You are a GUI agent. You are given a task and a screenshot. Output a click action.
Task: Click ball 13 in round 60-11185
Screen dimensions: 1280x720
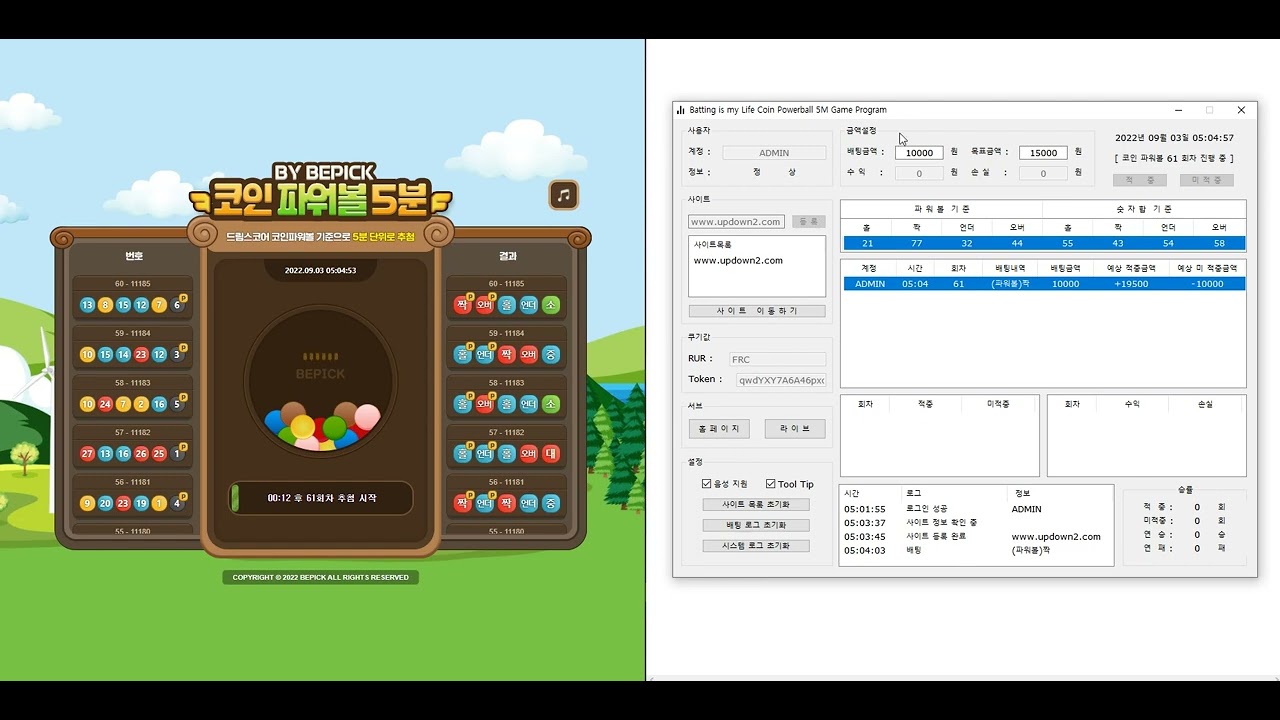pos(88,305)
